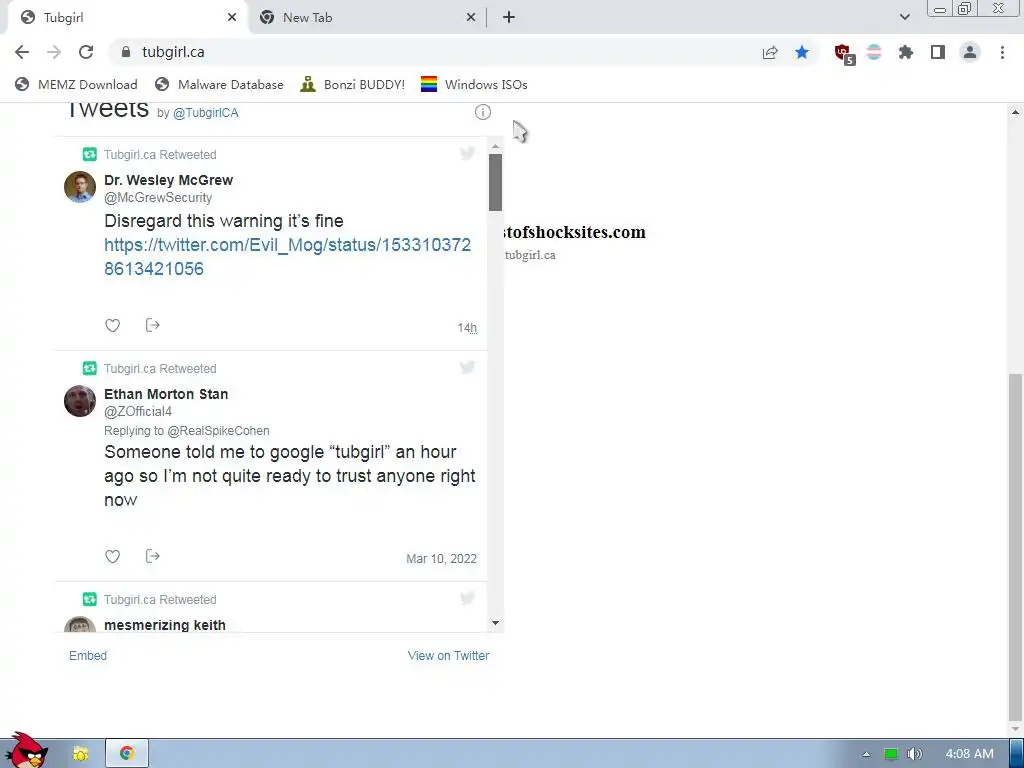Click the Embed link
The image size is (1024, 768).
pyautogui.click(x=88, y=656)
